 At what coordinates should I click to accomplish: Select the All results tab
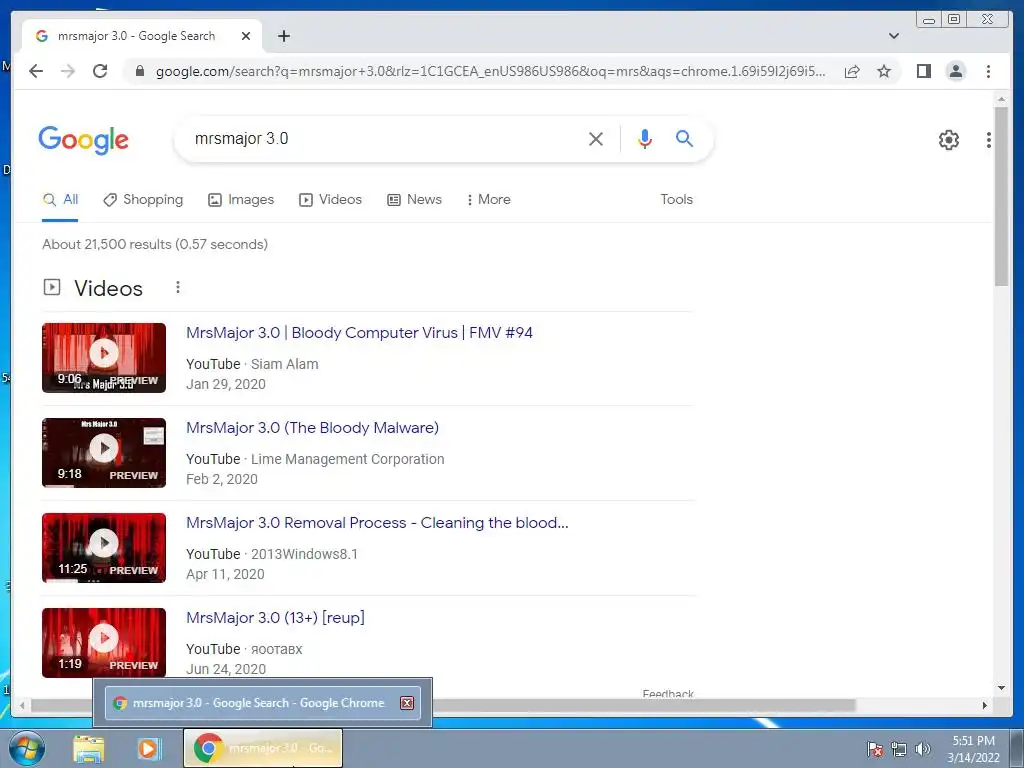click(60, 199)
